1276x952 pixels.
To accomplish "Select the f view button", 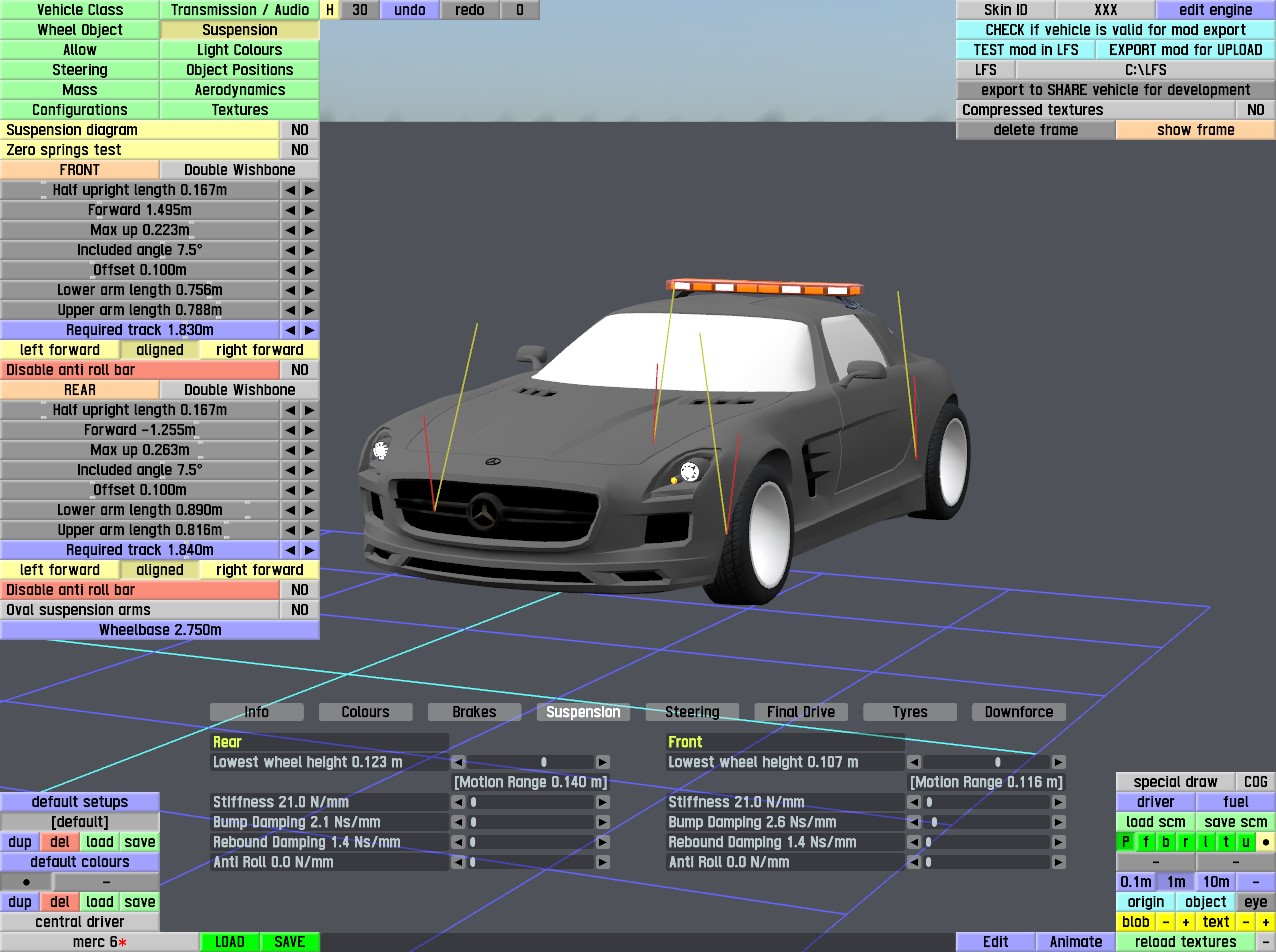I will click(1146, 842).
